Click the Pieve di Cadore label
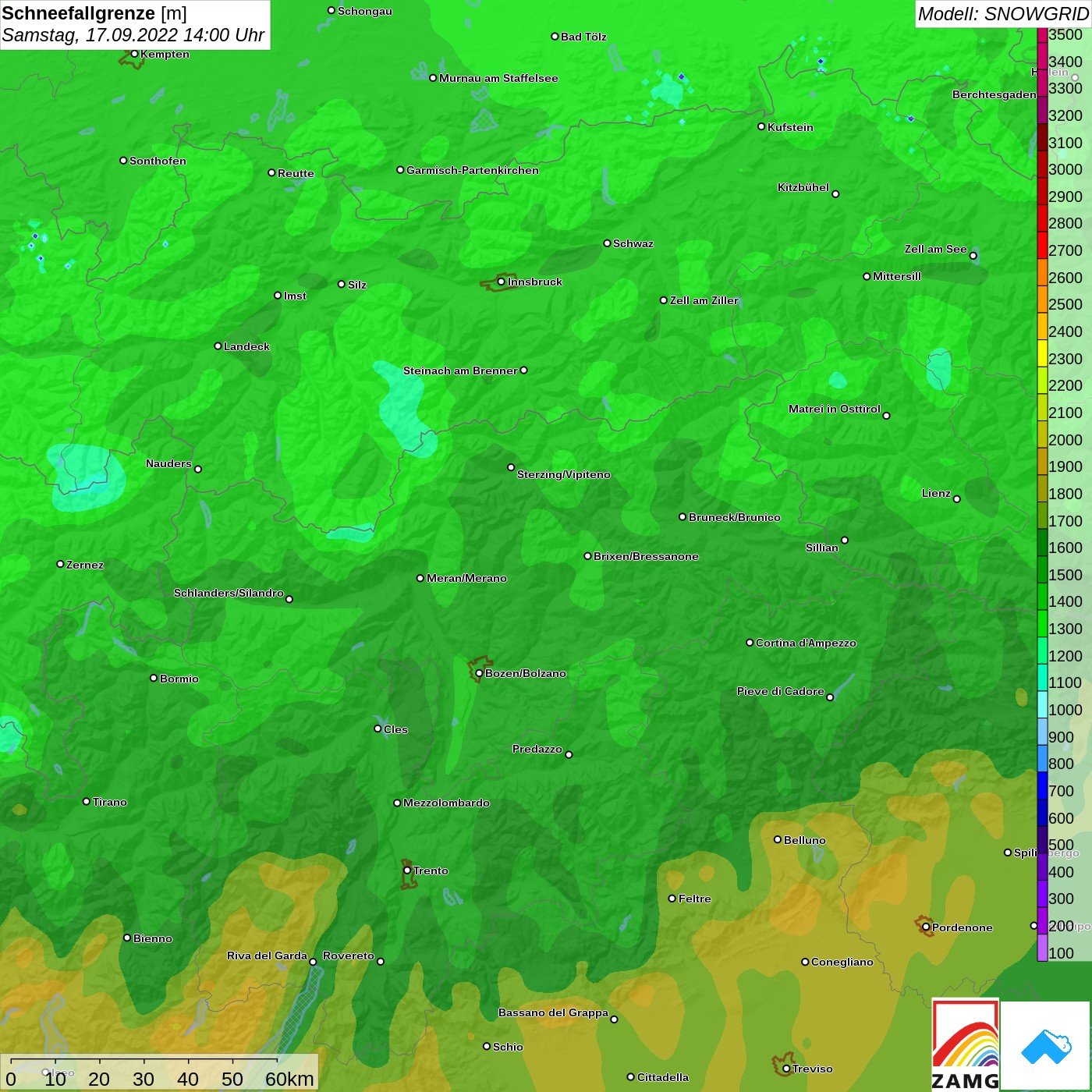Viewport: 1092px width, 1092px height. coord(781,691)
